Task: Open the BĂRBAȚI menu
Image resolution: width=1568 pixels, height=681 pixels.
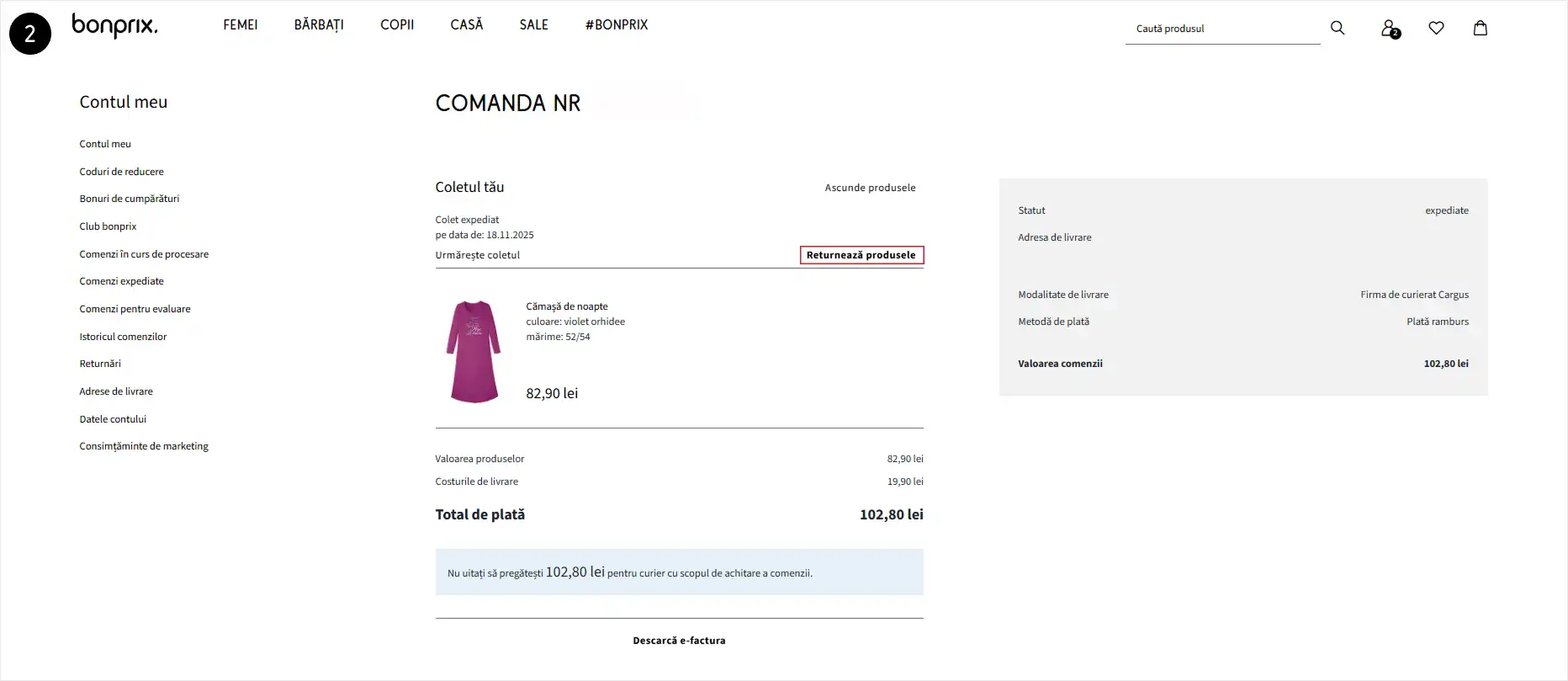Action: click(x=319, y=25)
